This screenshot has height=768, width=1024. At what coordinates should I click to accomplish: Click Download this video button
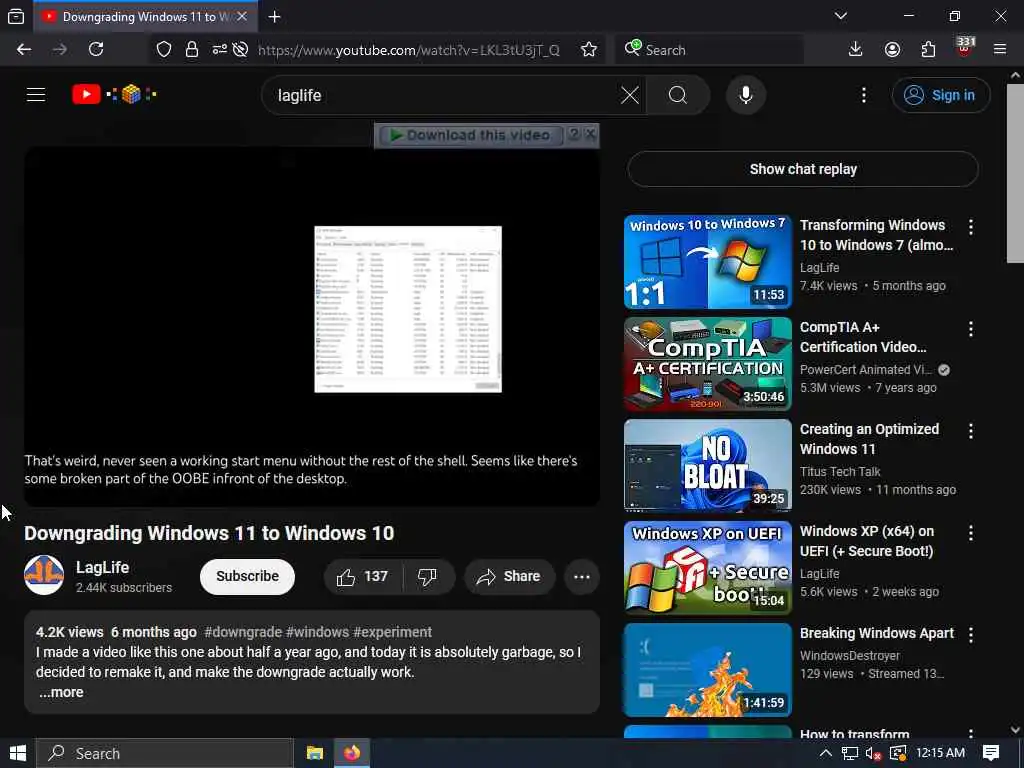(470, 135)
